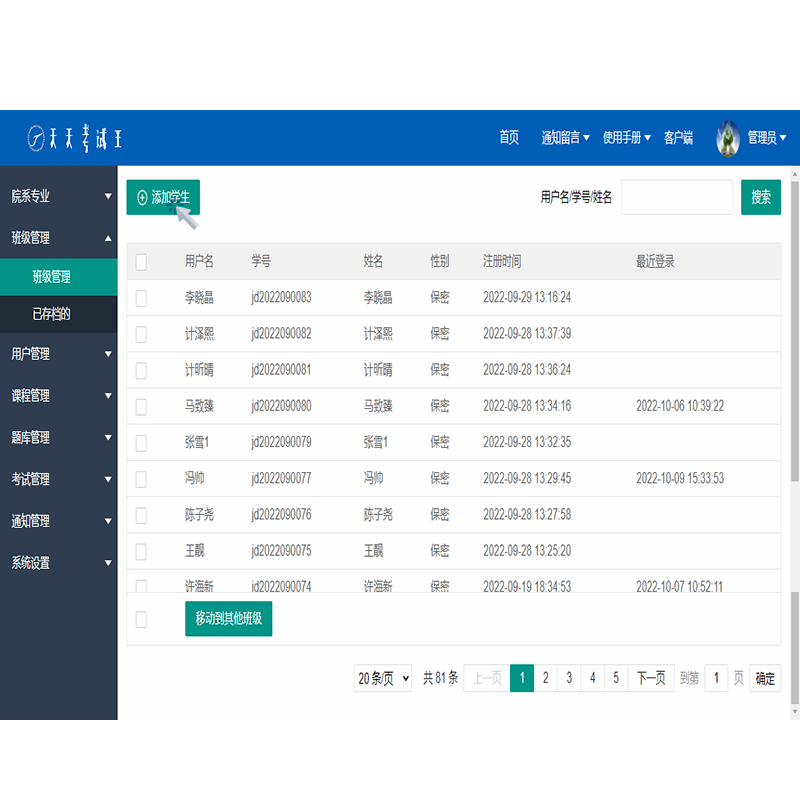Expand the 院系专业 sidebar menu

click(x=59, y=196)
